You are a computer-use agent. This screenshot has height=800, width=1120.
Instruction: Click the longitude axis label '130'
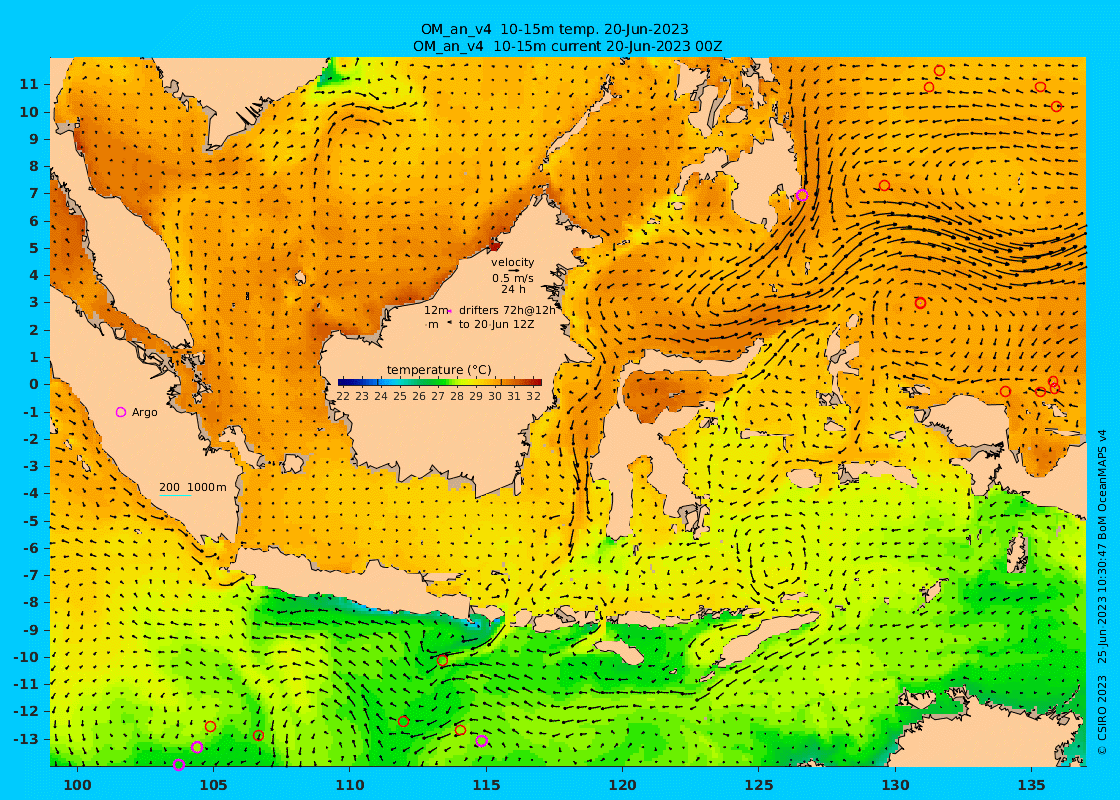[x=895, y=785]
